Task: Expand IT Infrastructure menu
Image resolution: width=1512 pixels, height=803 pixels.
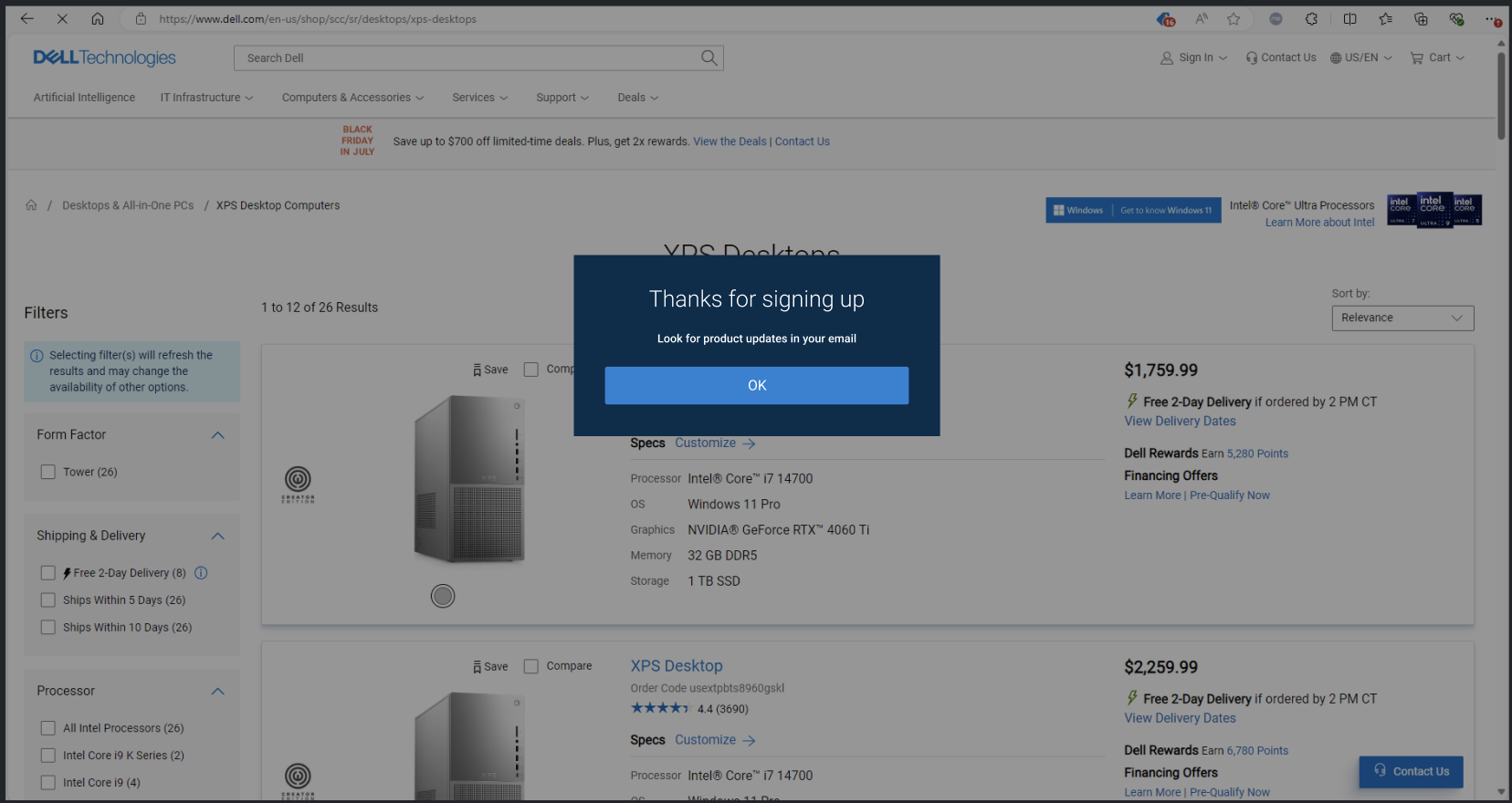Action: coord(206,98)
